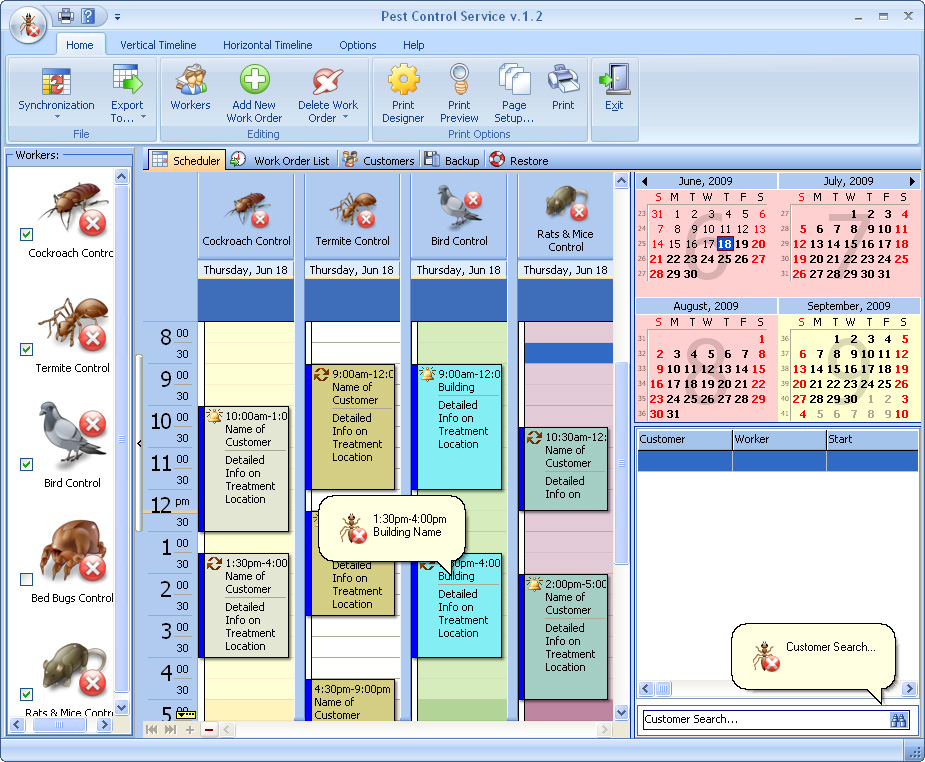
Task: Open the Page Setup dialog
Action: pyautogui.click(x=514, y=80)
